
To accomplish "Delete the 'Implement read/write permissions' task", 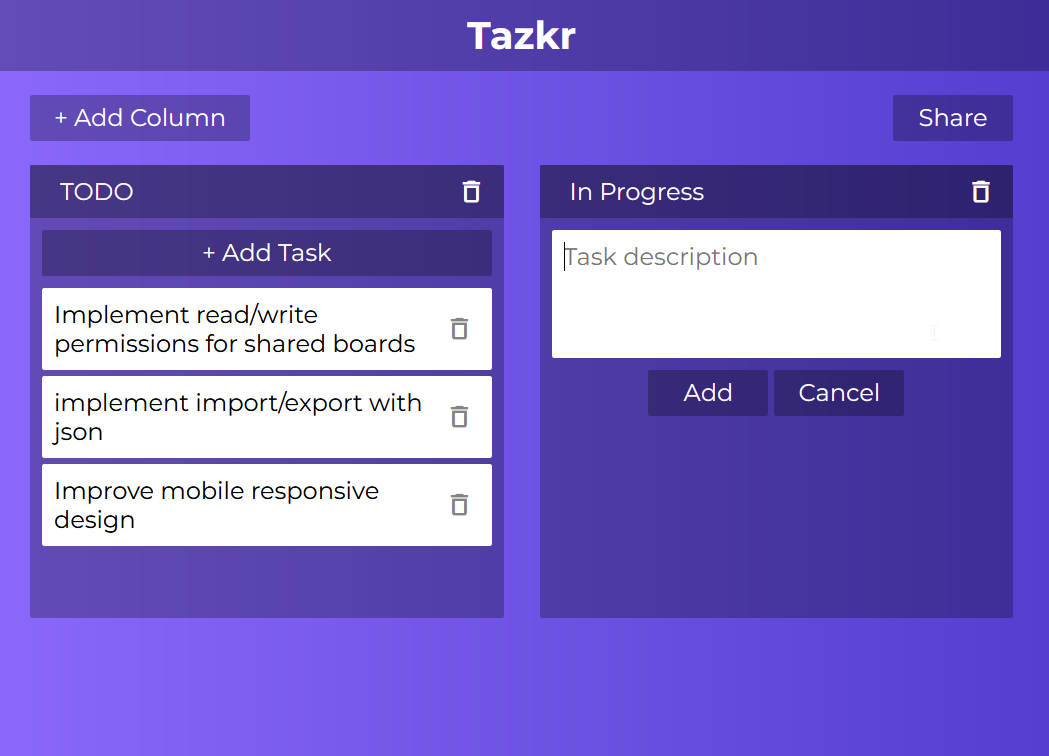I will click(x=459, y=328).
